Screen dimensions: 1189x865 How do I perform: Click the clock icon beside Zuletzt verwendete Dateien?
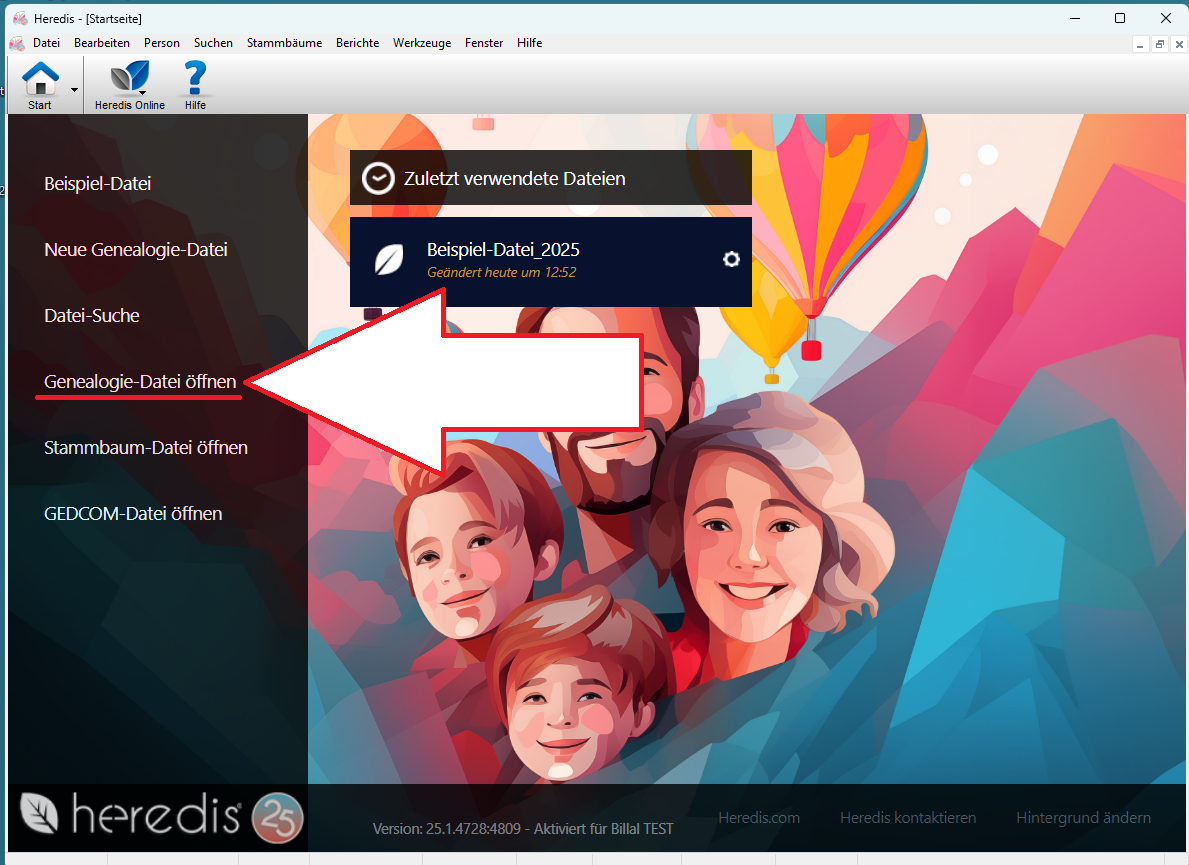pyautogui.click(x=378, y=178)
